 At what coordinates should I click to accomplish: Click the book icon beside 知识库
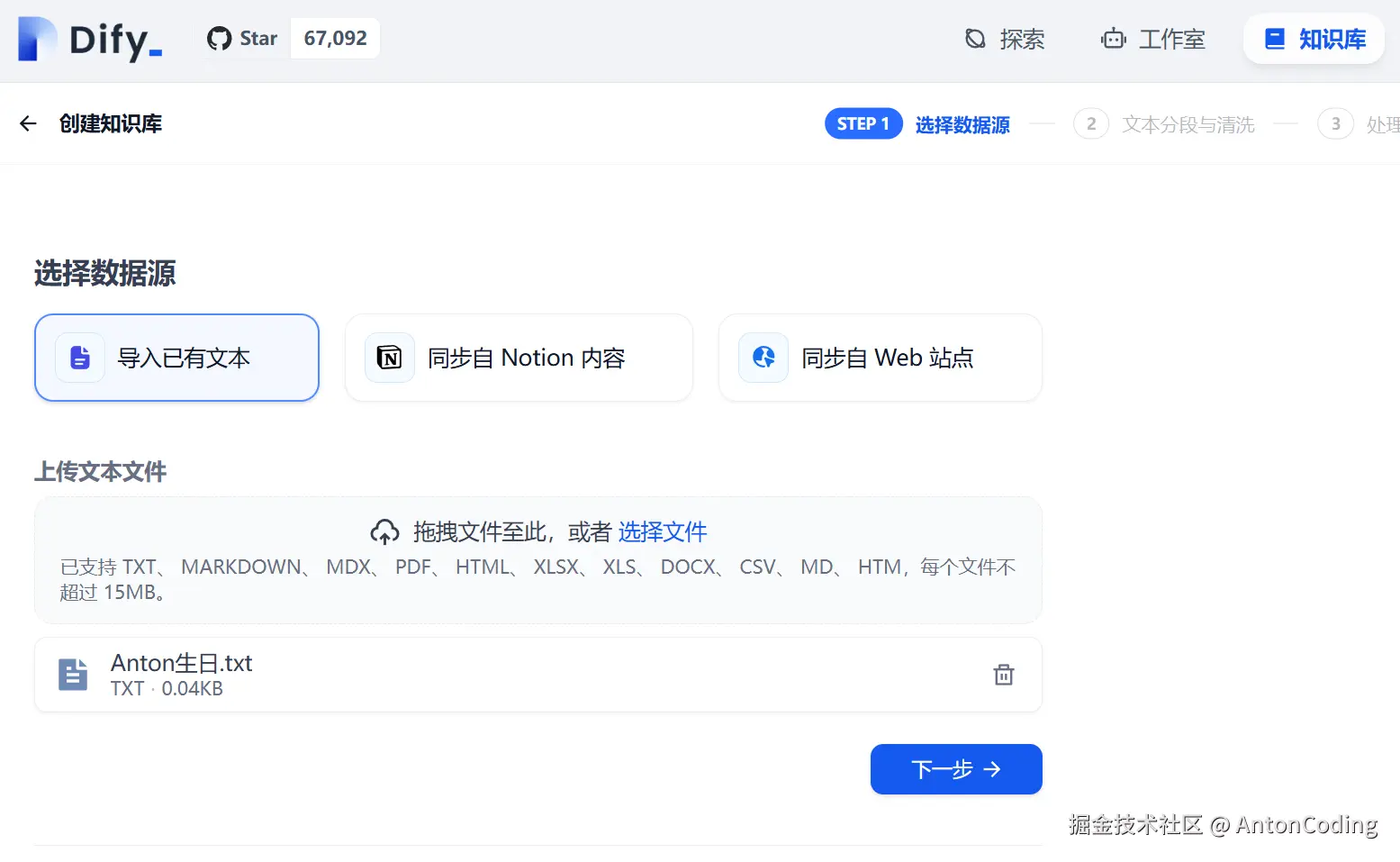click(1275, 39)
